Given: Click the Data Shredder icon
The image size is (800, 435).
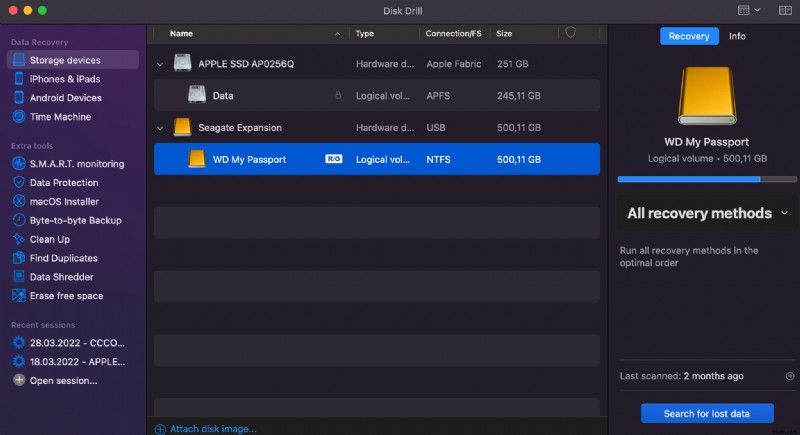Looking at the screenshot, I should click(x=19, y=277).
